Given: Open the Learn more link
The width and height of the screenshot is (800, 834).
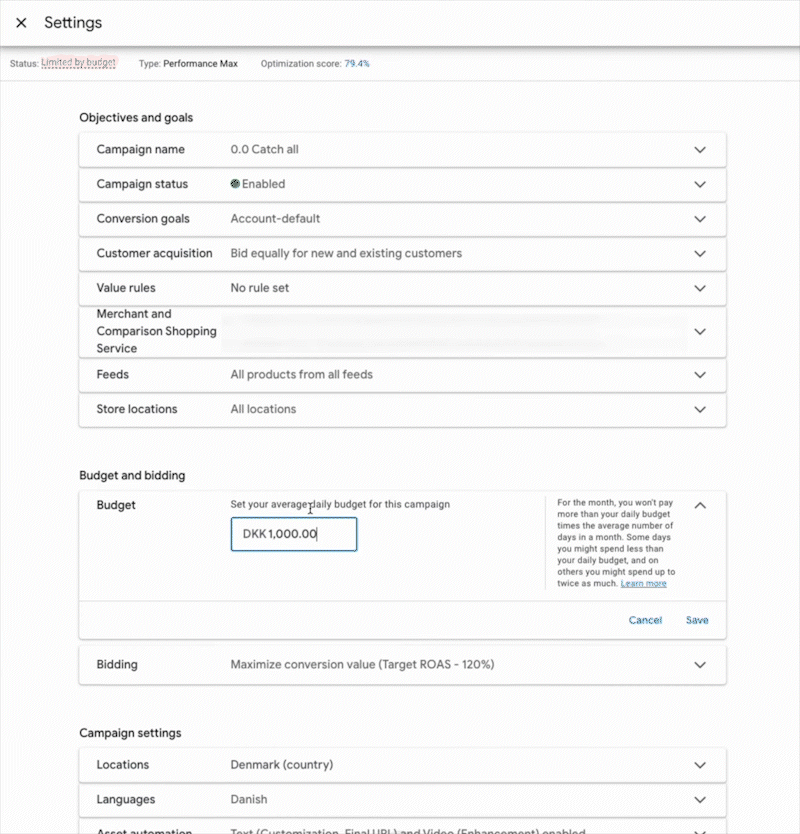Looking at the screenshot, I should [643, 583].
